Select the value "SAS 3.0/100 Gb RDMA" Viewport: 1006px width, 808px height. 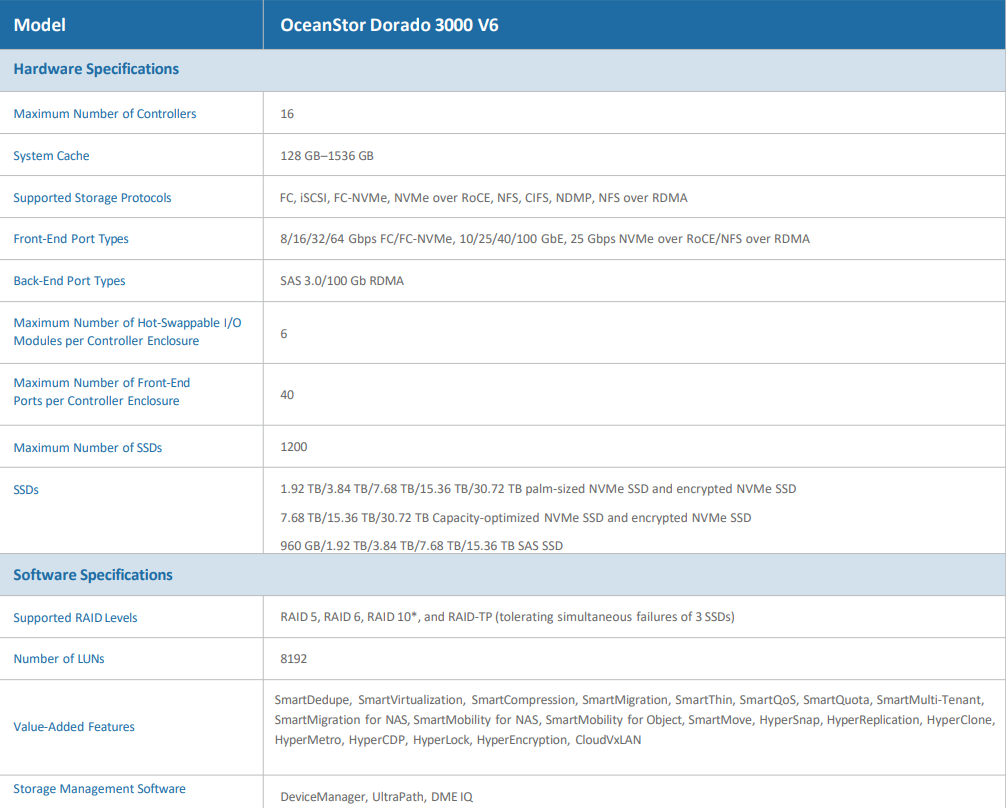coord(342,280)
